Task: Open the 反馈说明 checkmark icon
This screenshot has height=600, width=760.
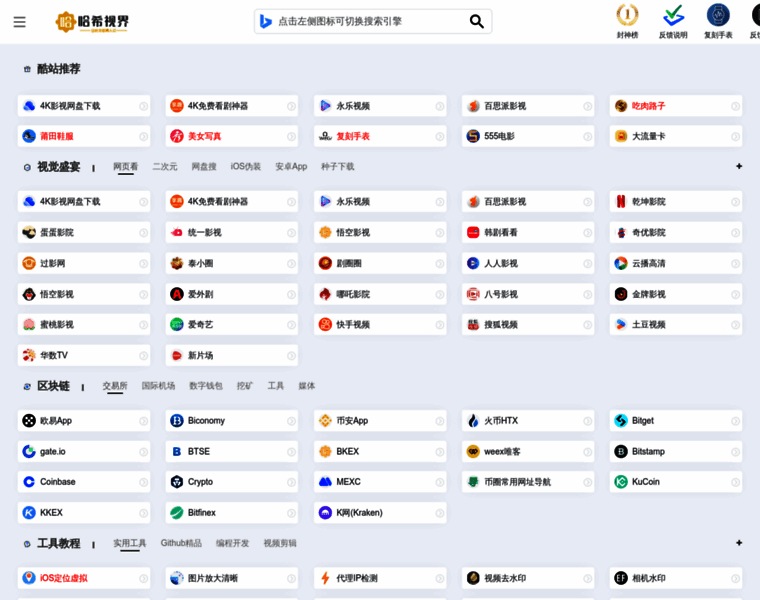Action: [x=673, y=15]
